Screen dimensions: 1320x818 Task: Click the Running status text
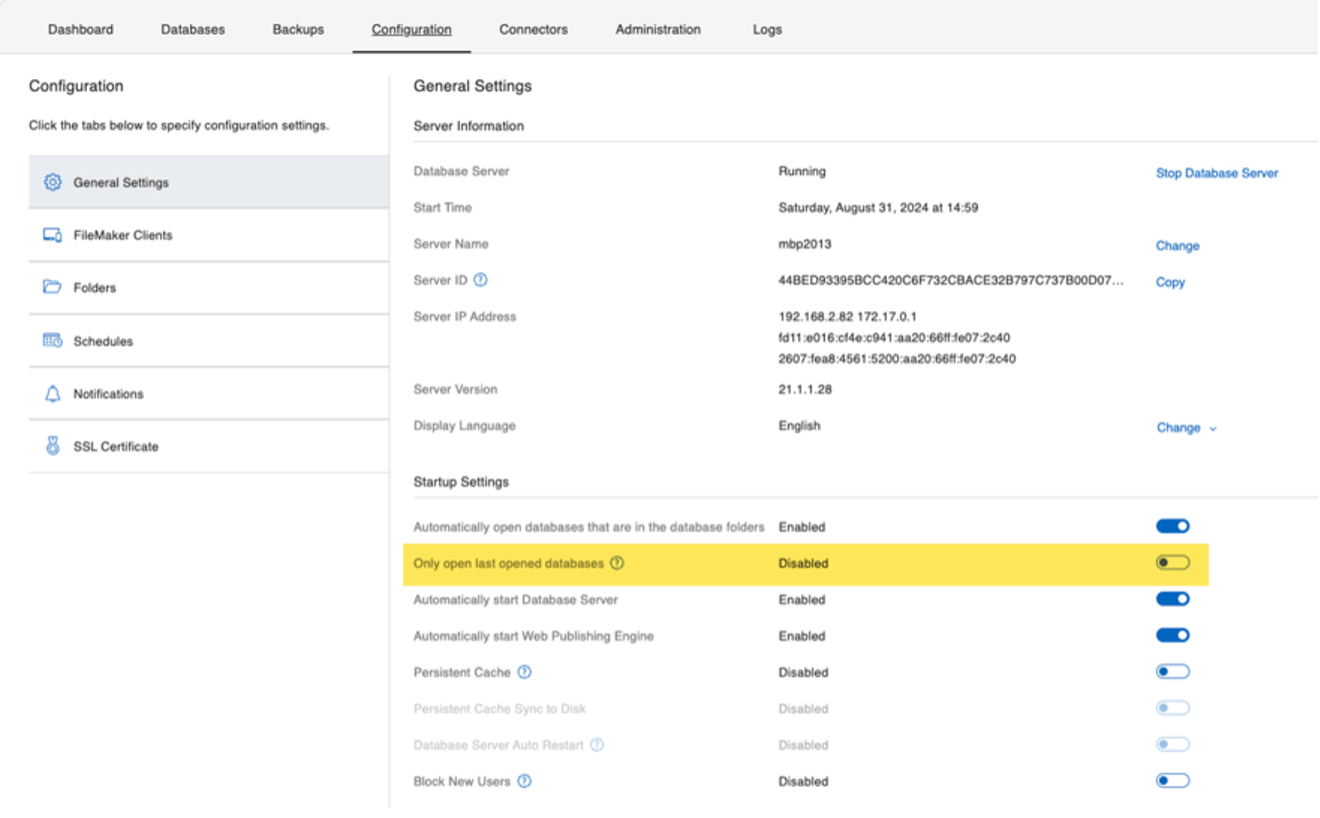click(x=802, y=171)
